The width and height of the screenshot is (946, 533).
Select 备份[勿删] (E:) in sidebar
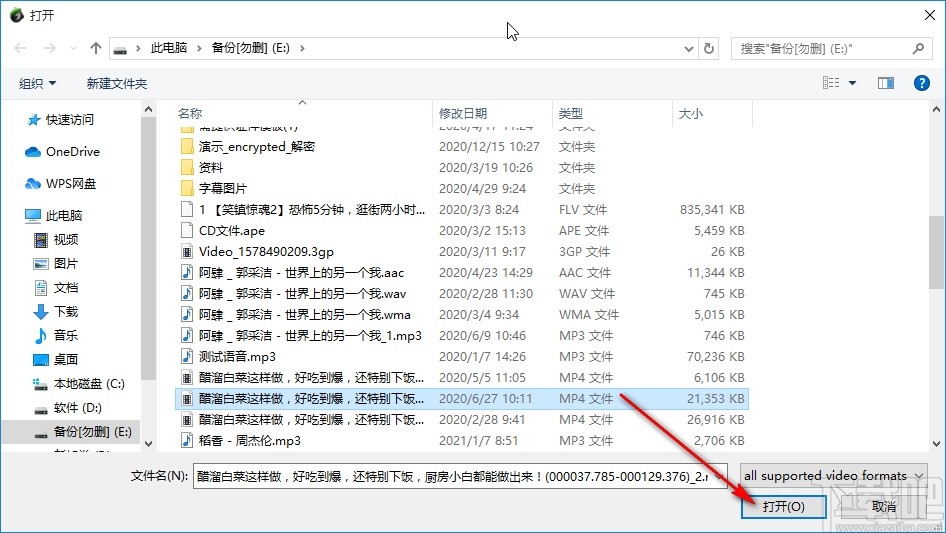(71, 432)
